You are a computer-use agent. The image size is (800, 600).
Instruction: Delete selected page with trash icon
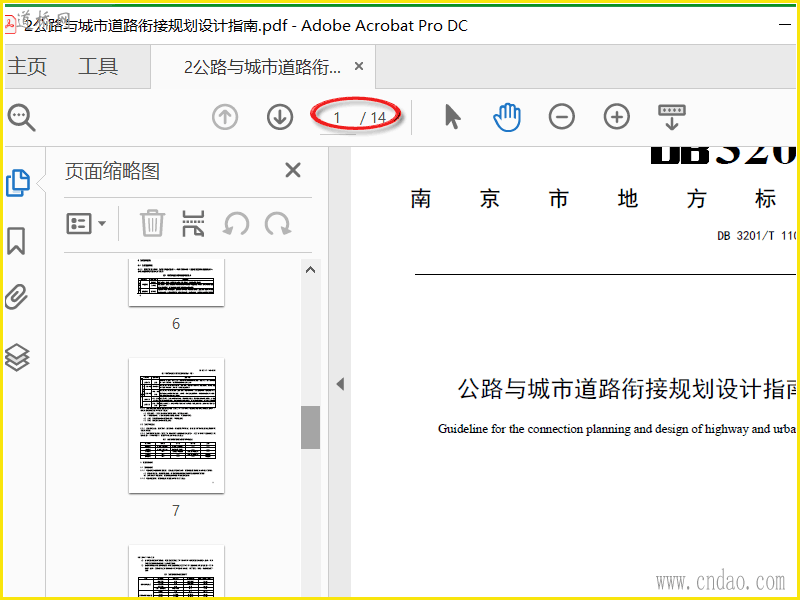tap(153, 223)
